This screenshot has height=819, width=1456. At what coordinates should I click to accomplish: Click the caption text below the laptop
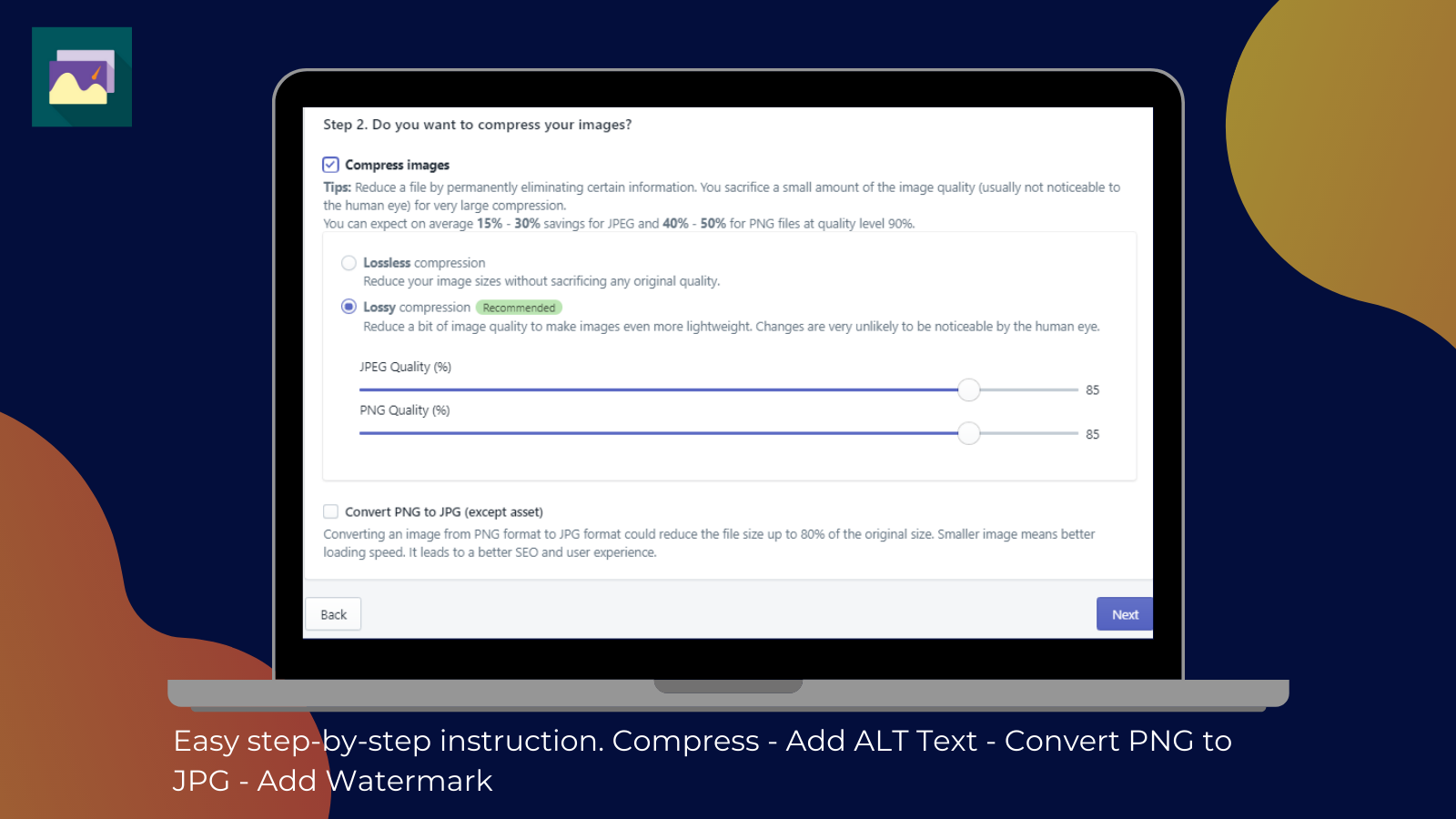[702, 760]
